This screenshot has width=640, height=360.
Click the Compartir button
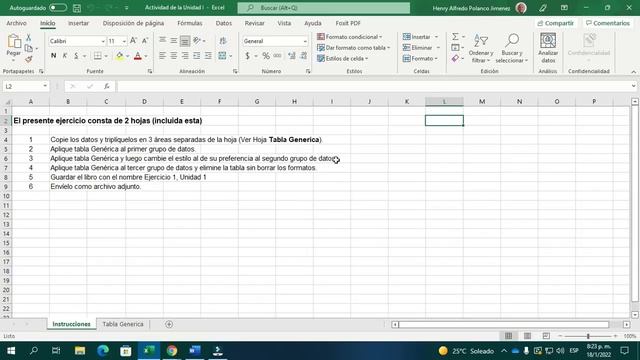tap(556, 23)
